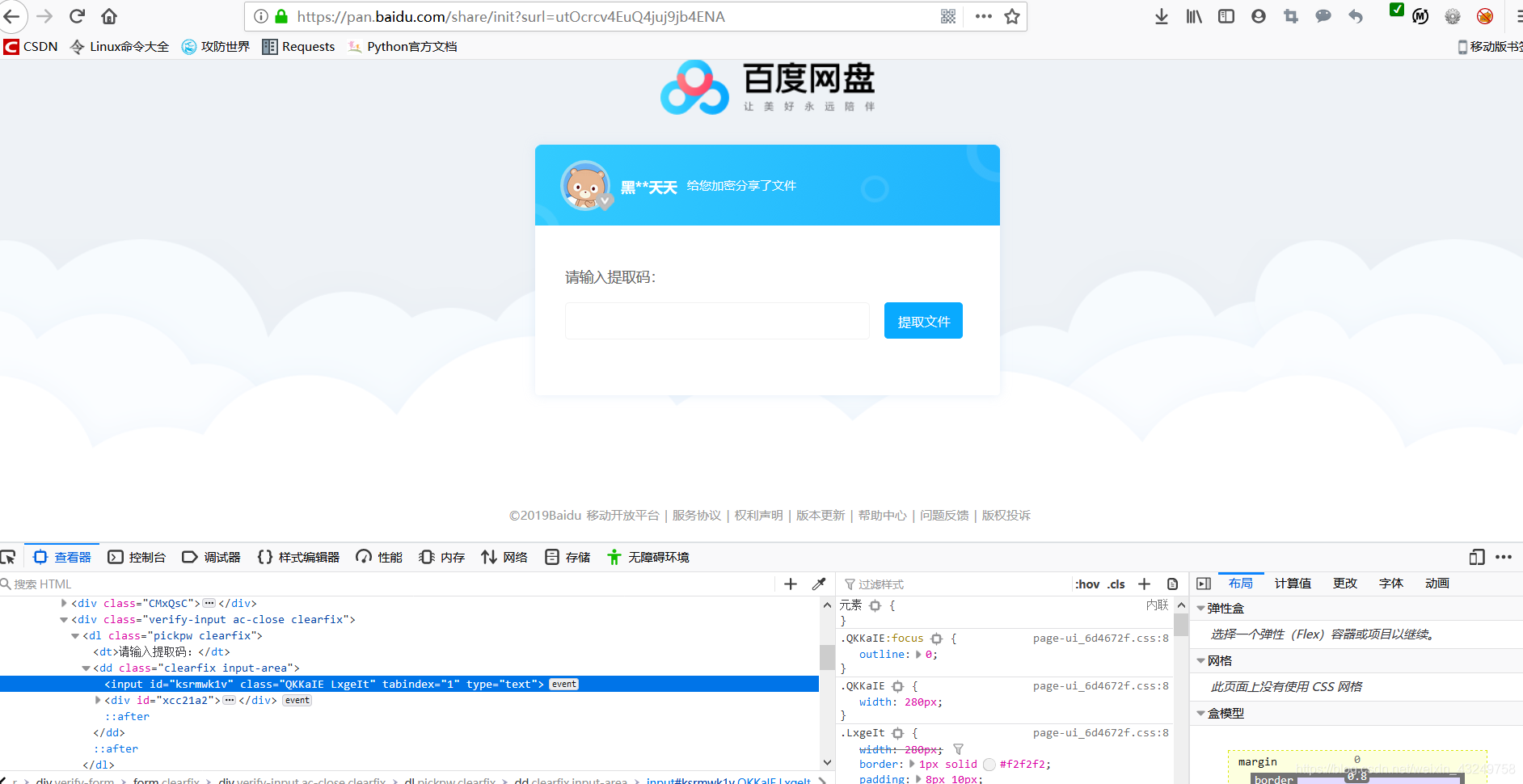Click the 提取文件 button
The image size is (1523, 784).
(923, 321)
